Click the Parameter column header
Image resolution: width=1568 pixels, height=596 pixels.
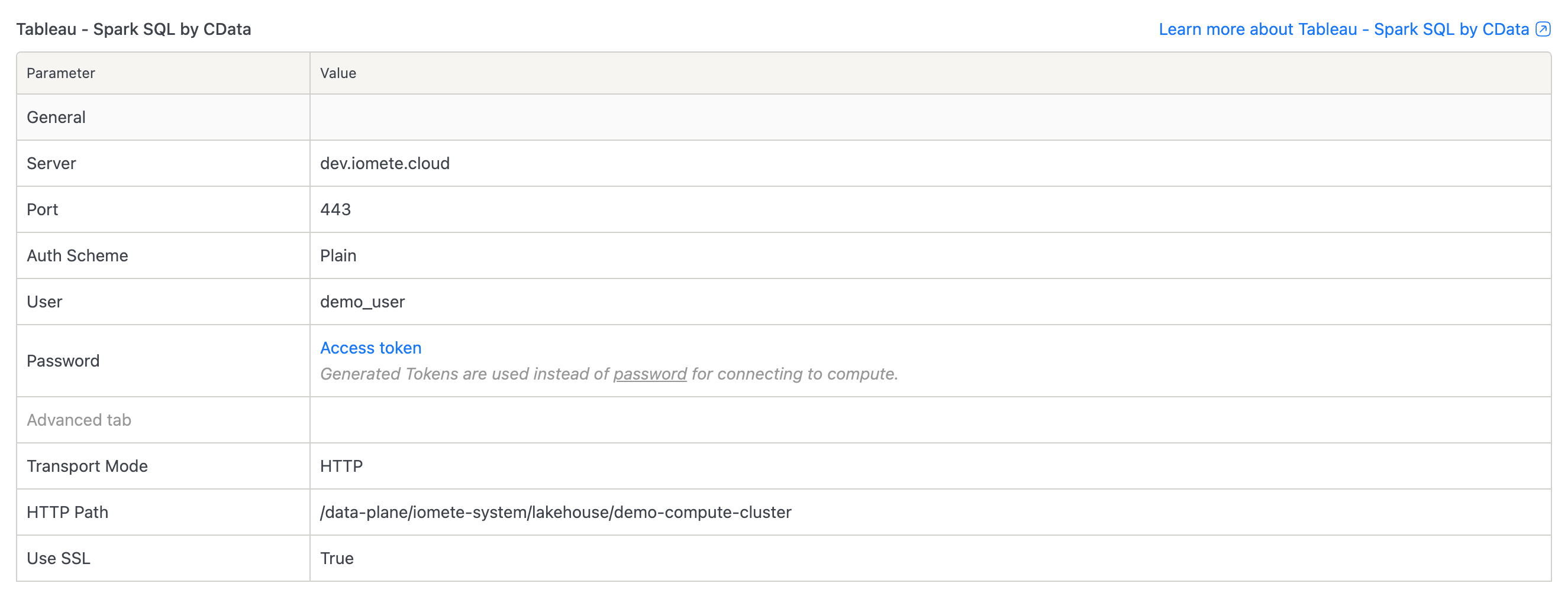[61, 73]
